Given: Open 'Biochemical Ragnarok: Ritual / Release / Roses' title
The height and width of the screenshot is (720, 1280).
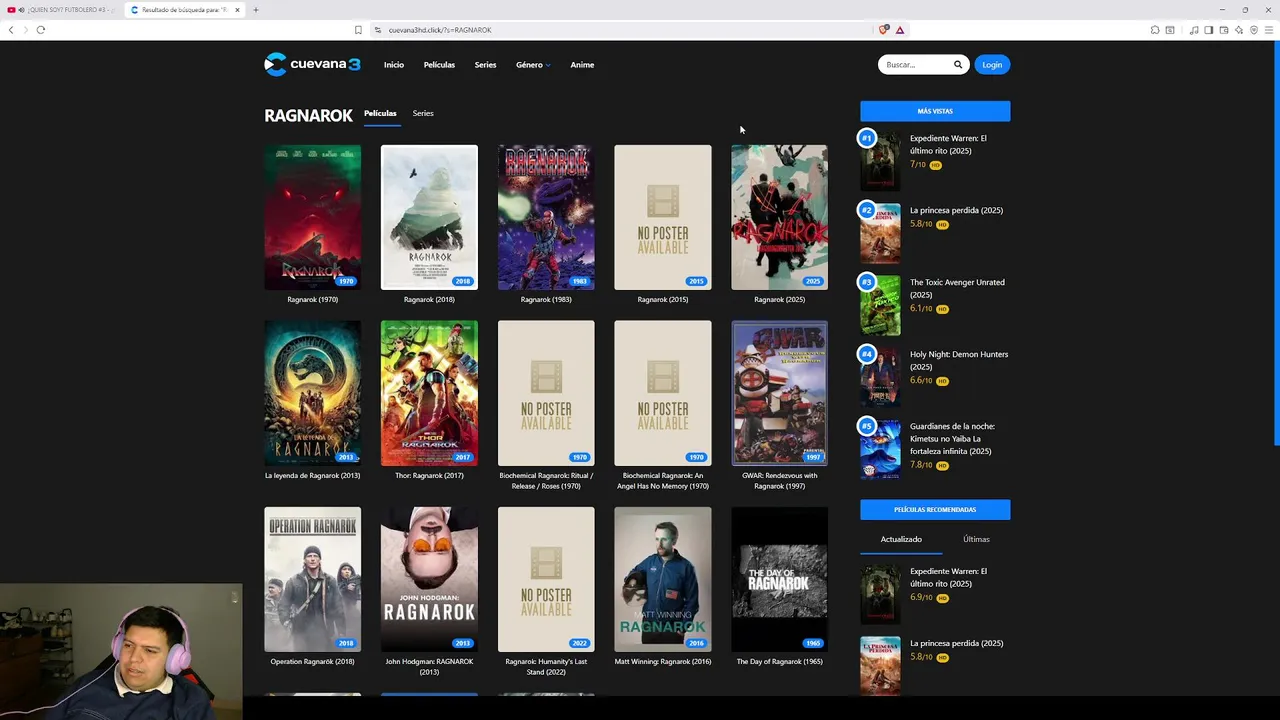Looking at the screenshot, I should (546, 481).
